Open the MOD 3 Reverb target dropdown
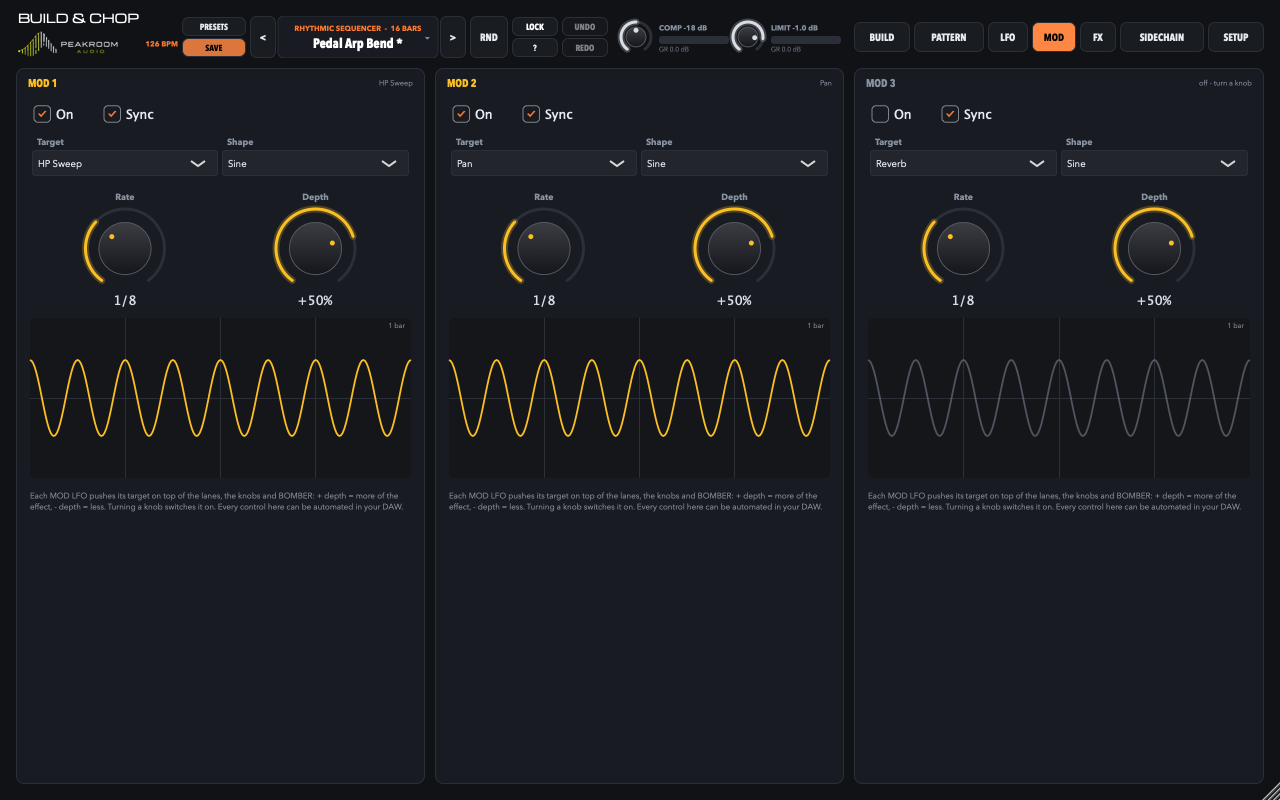The width and height of the screenshot is (1280, 800). point(962,163)
